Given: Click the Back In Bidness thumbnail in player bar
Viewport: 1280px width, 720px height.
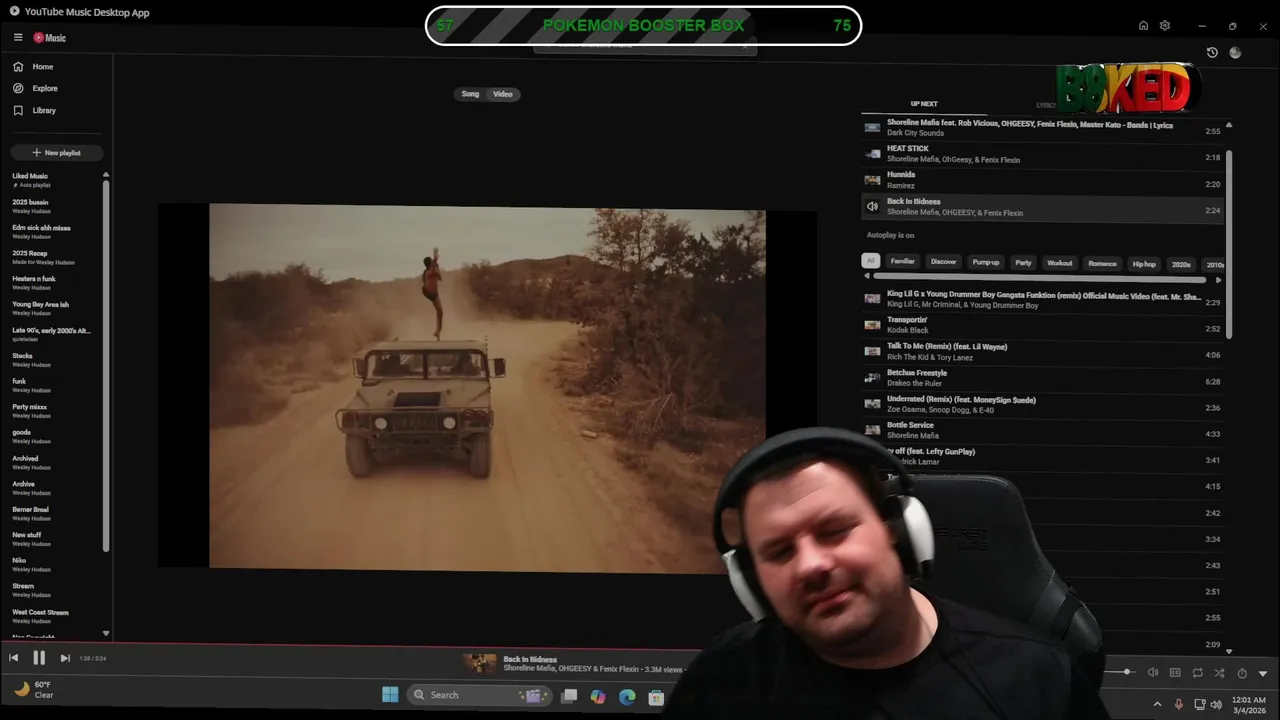Looking at the screenshot, I should tap(480, 663).
